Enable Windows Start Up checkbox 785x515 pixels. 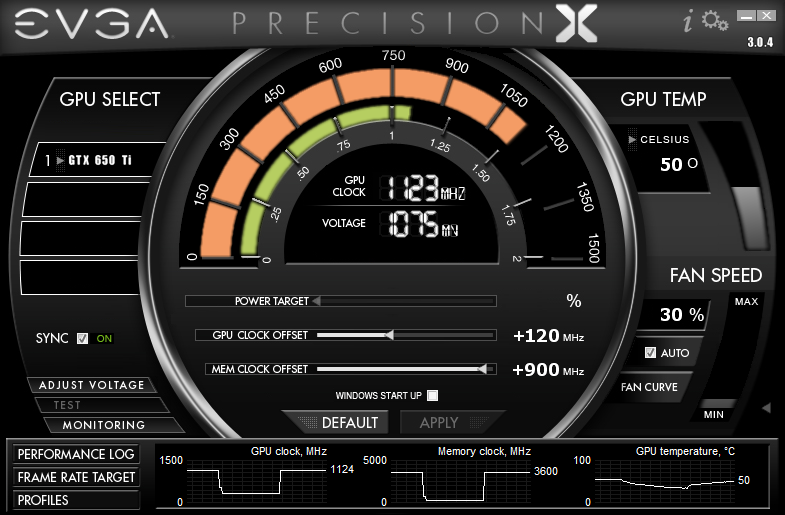(433, 395)
